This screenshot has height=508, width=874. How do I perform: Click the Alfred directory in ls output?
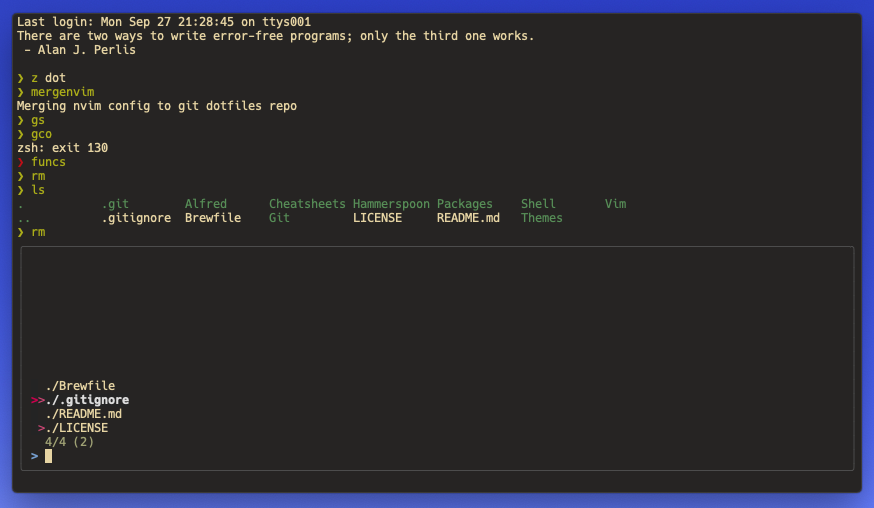point(206,204)
